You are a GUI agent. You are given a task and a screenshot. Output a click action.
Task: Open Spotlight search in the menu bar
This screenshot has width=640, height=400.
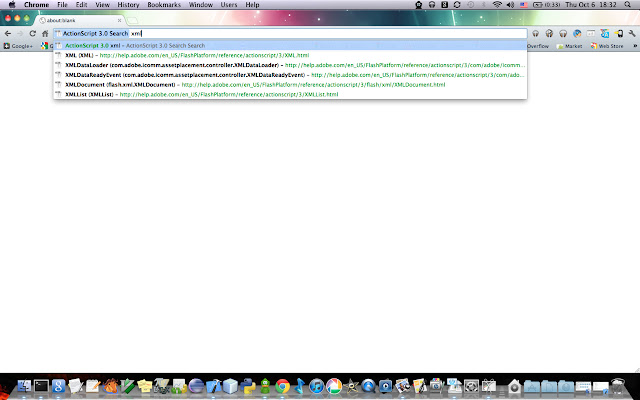pos(627,5)
